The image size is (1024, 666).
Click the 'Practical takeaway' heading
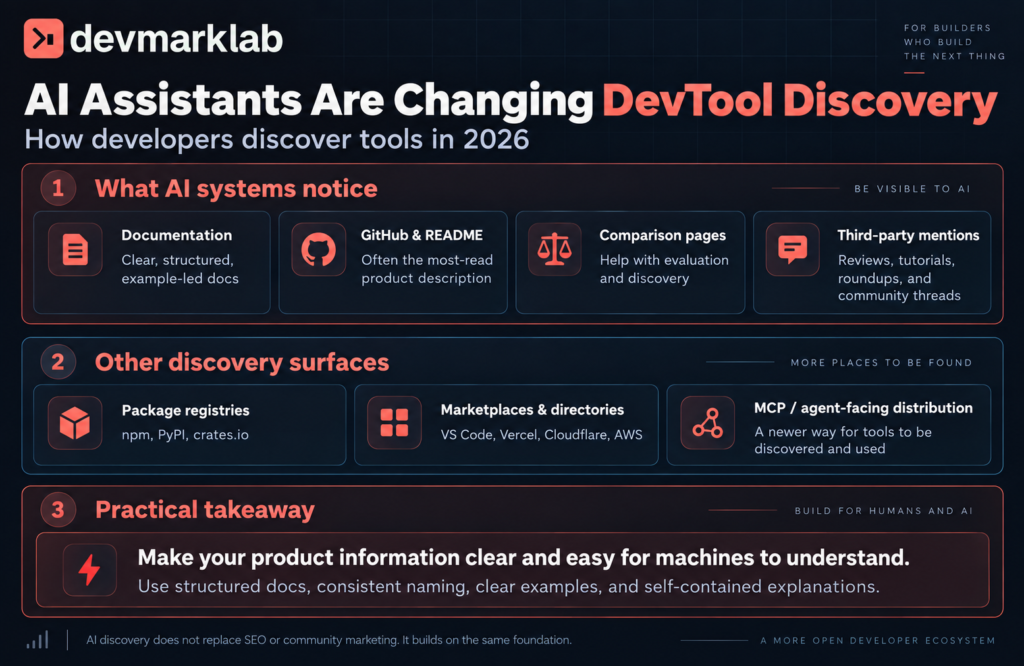205,510
